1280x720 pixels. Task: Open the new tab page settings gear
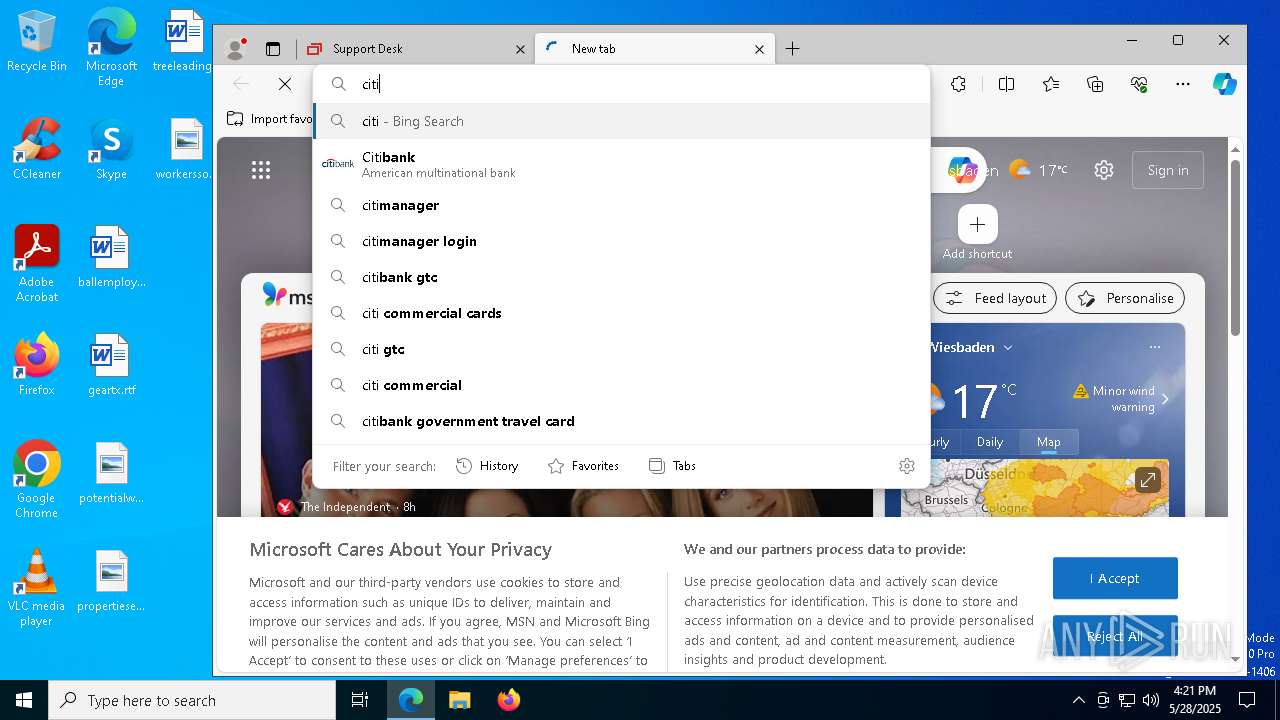(x=1104, y=170)
